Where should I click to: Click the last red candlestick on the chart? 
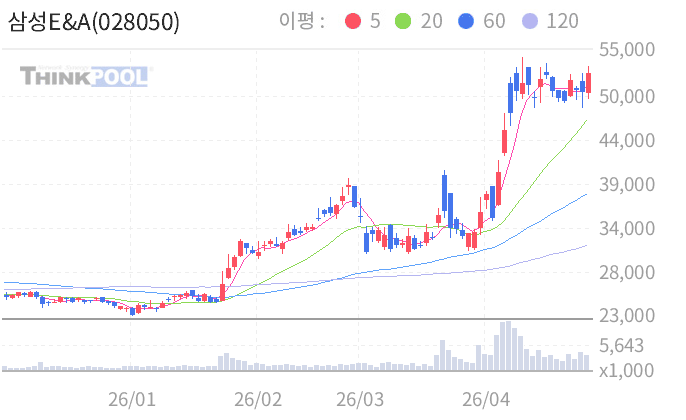[588, 83]
